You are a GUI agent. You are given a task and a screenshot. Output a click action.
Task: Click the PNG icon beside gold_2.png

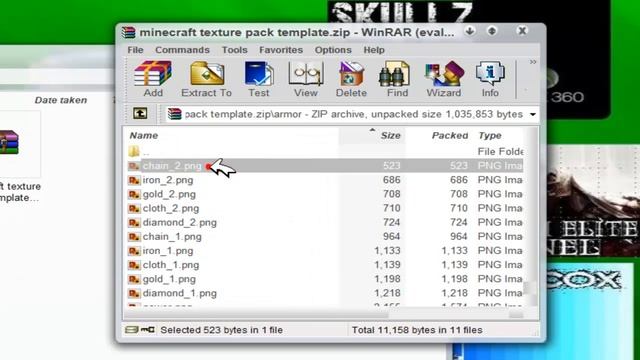pos(134,194)
